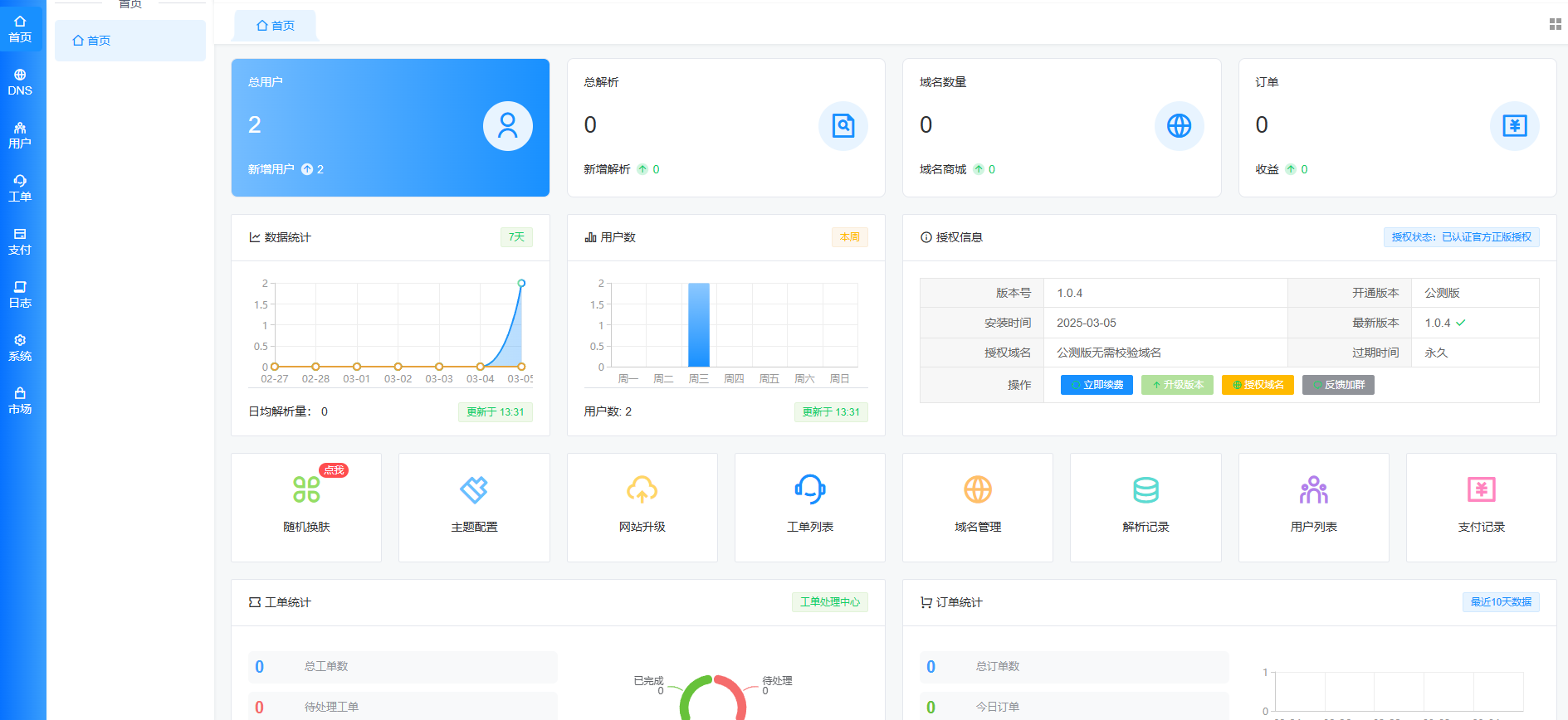Open 用户列表 people tile
The width and height of the screenshot is (1568, 720).
(1314, 508)
